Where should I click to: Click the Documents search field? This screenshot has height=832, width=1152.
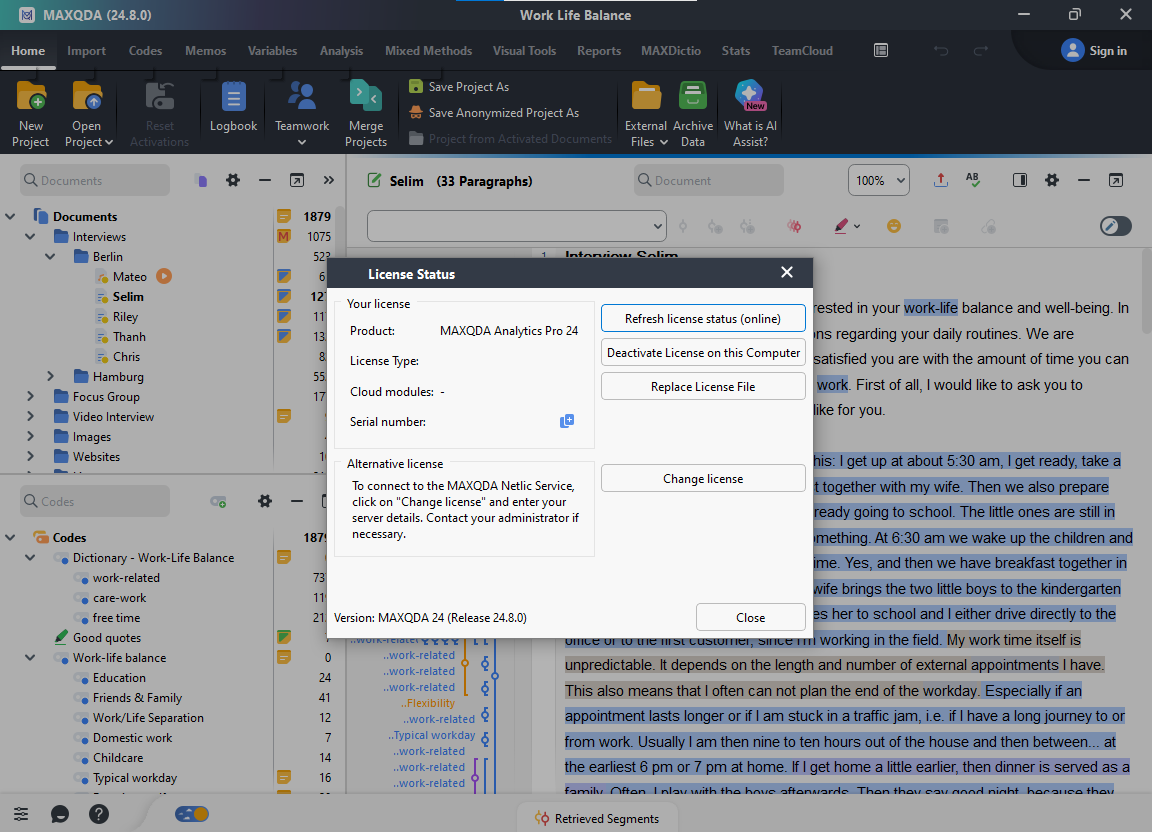94,180
